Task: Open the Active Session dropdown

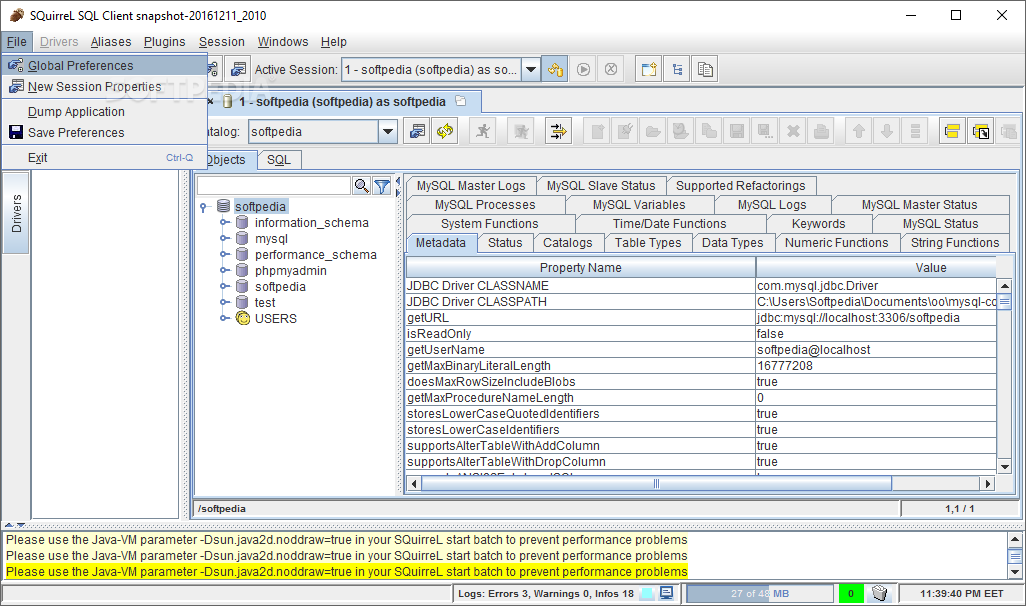Action: click(531, 69)
